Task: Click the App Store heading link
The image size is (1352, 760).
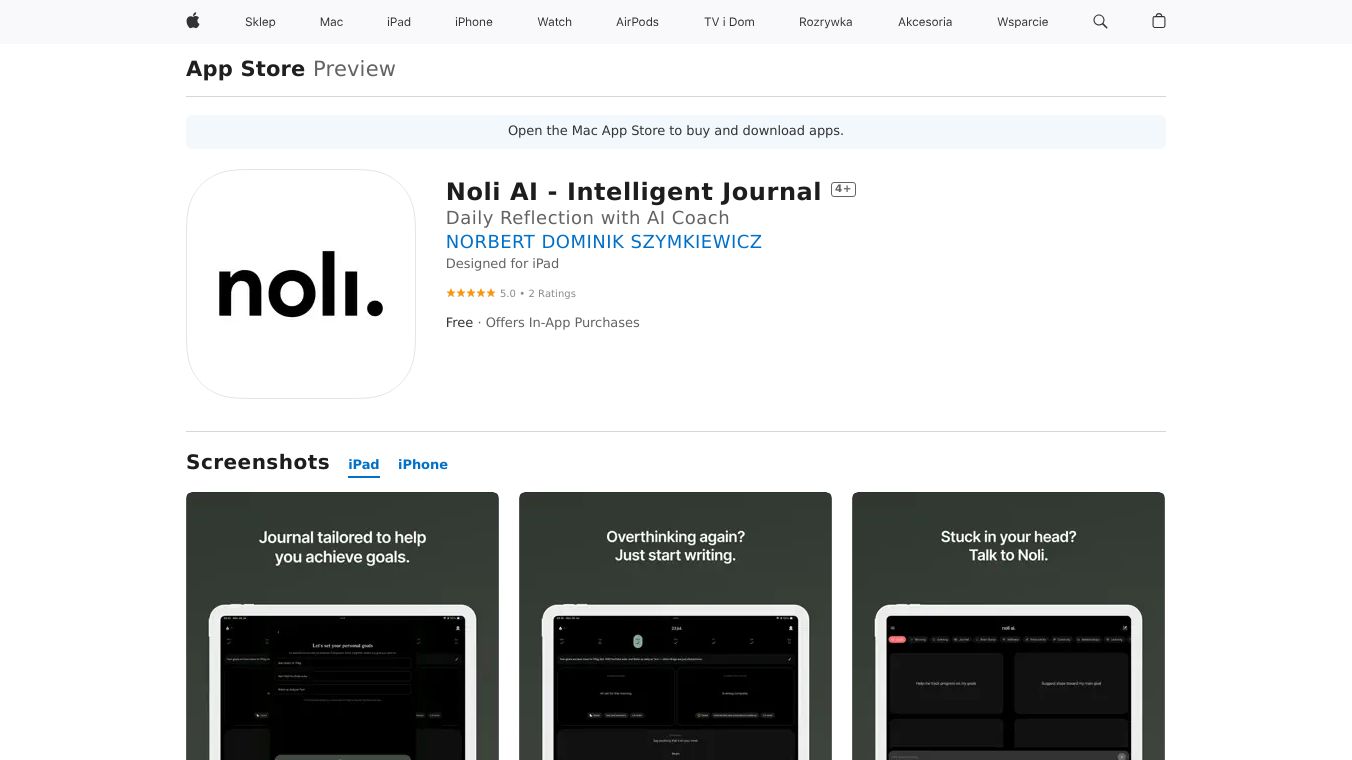Action: coord(246,69)
